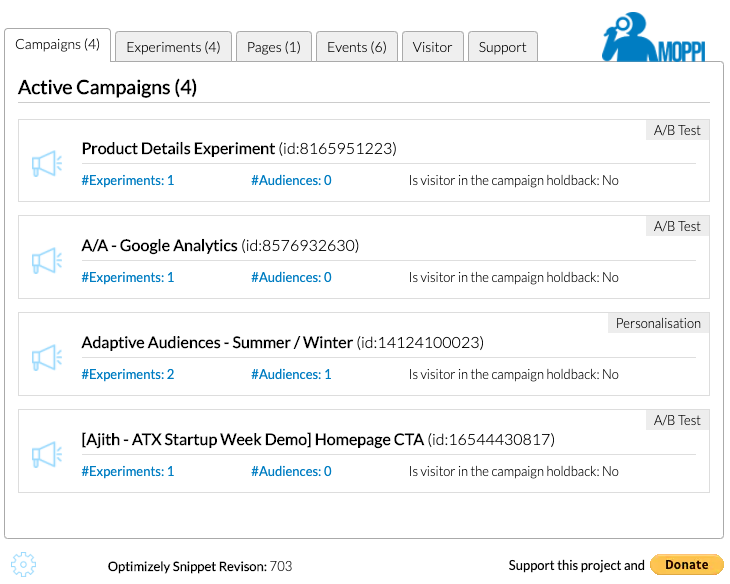Click A/B Test badge on Product Details Experiment
The image size is (730, 584).
(677, 130)
